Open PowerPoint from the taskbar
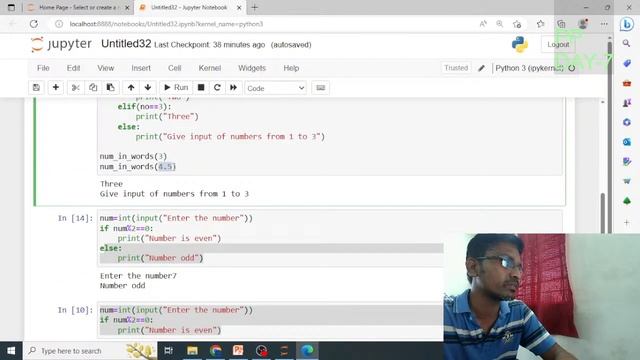Screen dimensions: 640x360 (x=238, y=351)
